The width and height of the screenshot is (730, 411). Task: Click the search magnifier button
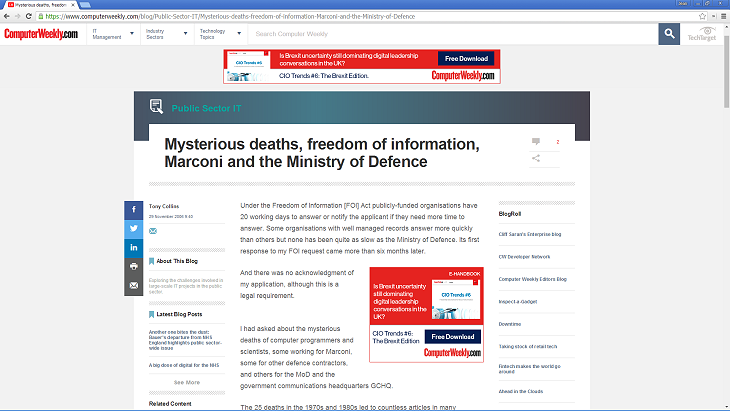(x=669, y=34)
